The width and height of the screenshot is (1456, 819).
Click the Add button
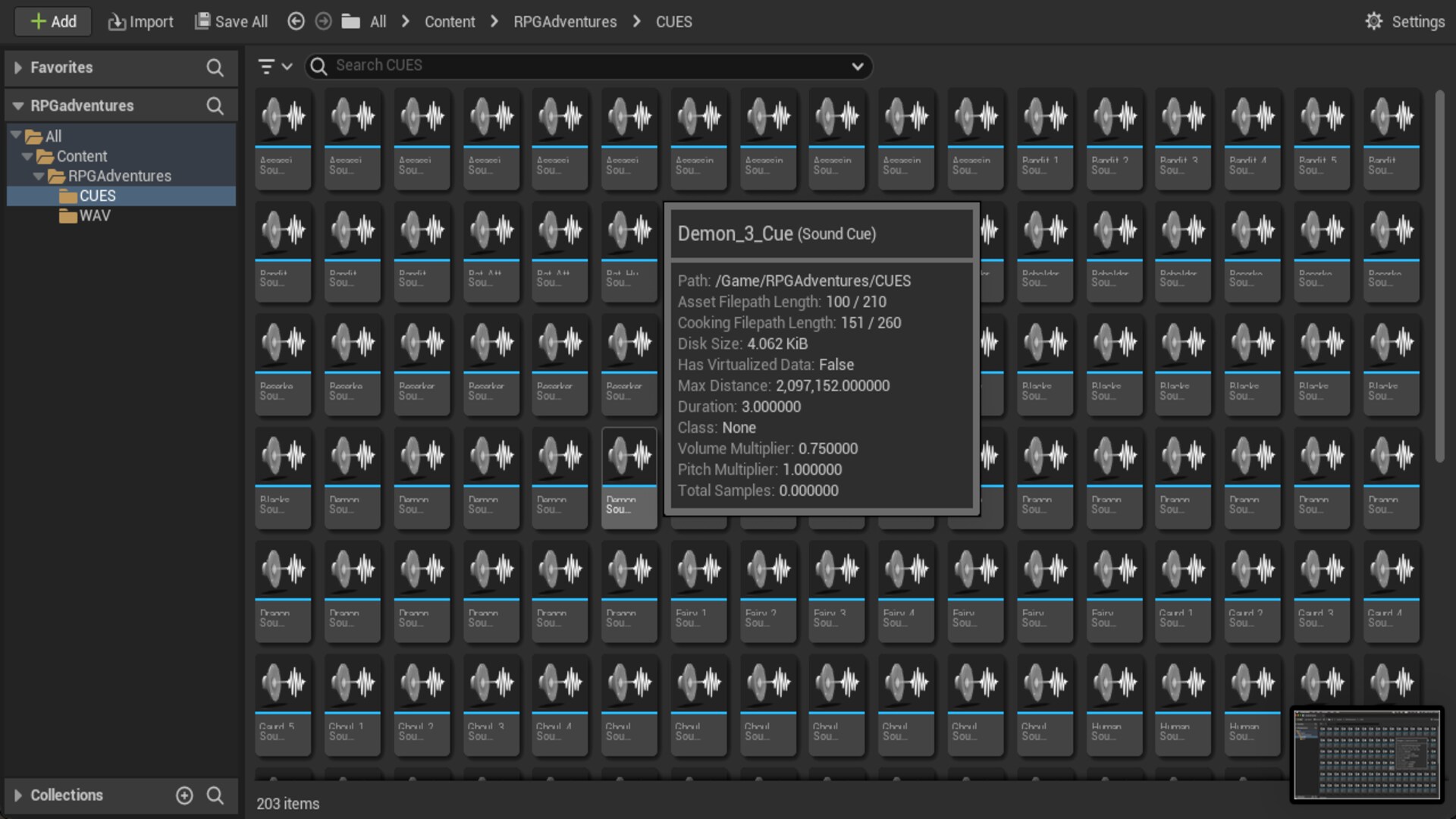pos(53,21)
